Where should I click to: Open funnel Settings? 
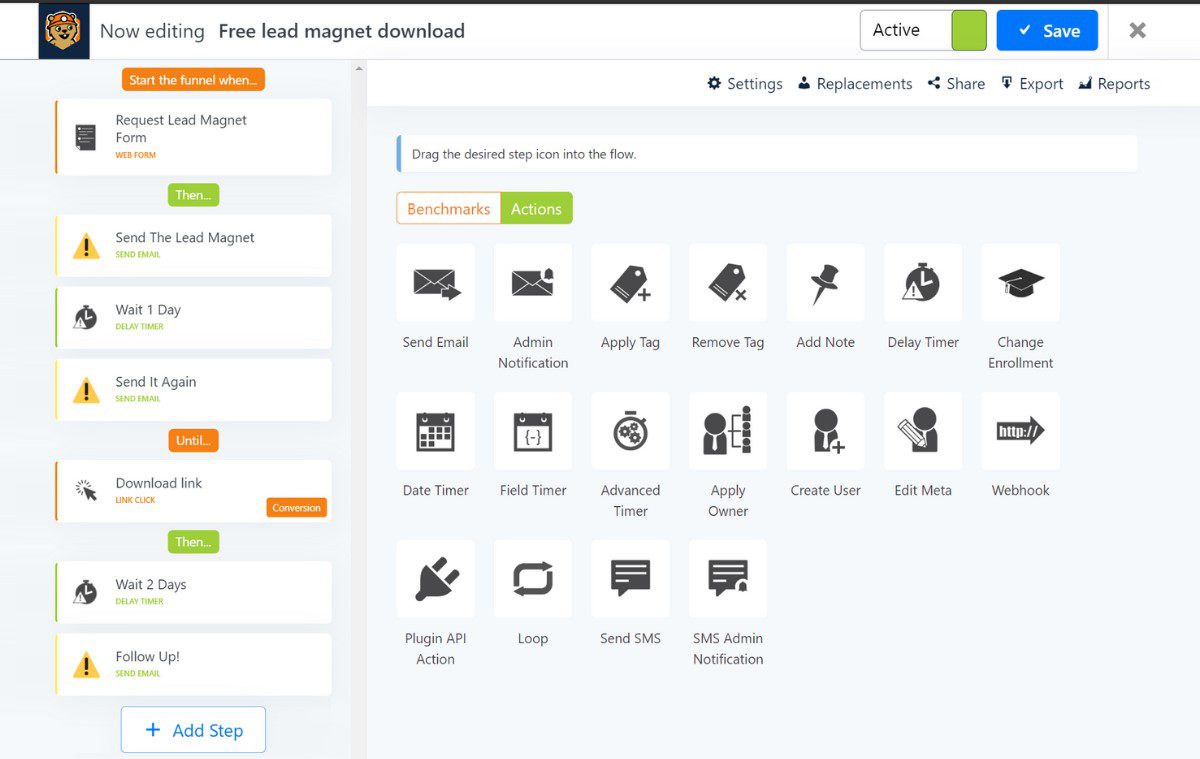(x=744, y=84)
